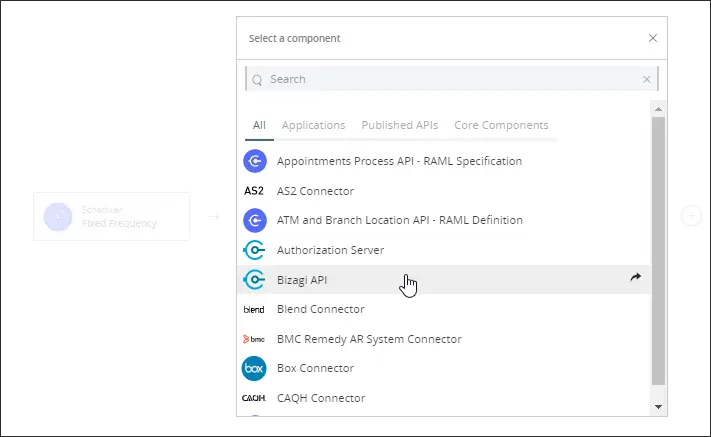Click the scrollbar up arrow
Viewport: 711px width, 437px height.
point(658,109)
